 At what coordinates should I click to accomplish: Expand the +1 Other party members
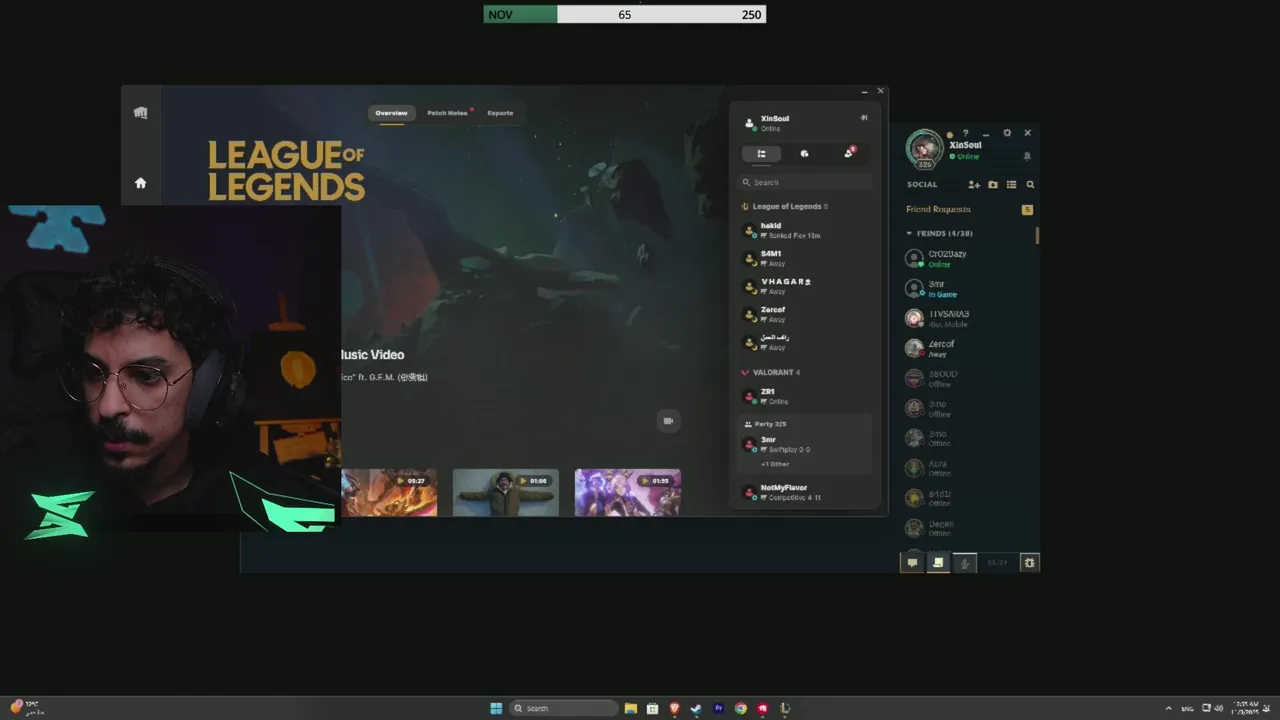click(x=775, y=464)
